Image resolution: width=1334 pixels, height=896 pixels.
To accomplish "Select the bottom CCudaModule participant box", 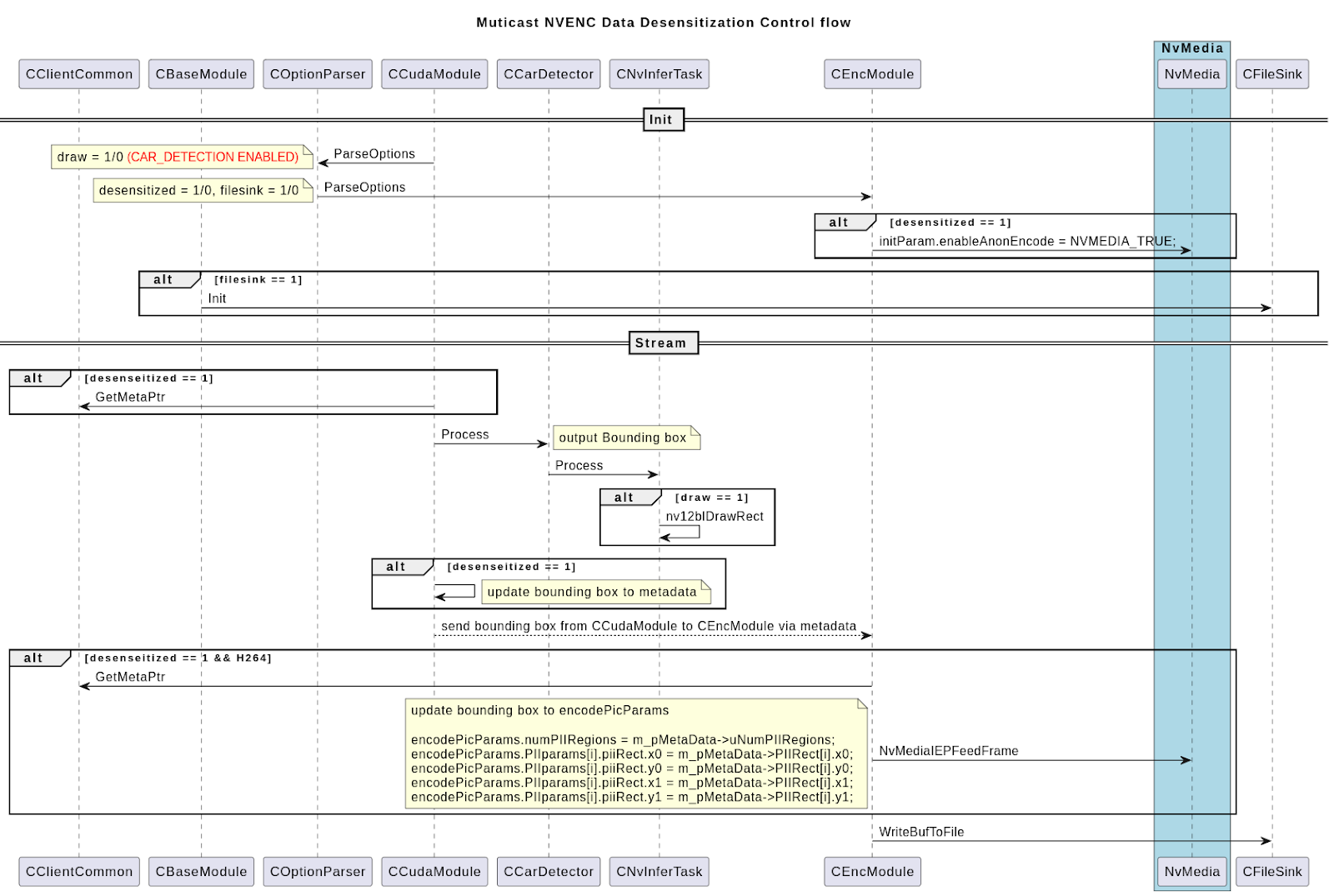I will click(x=434, y=872).
